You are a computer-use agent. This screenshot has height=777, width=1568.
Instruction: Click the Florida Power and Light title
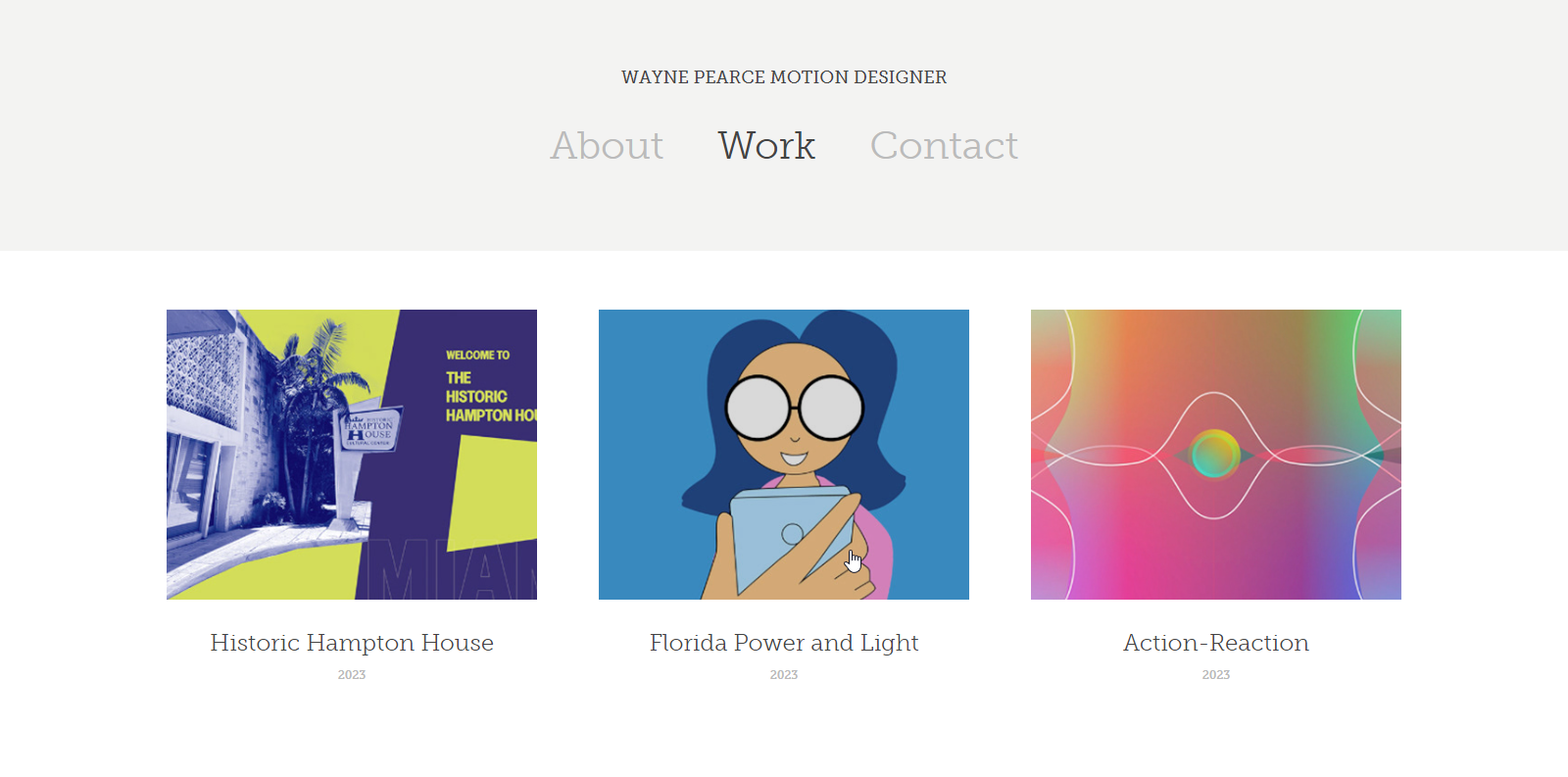(x=784, y=643)
